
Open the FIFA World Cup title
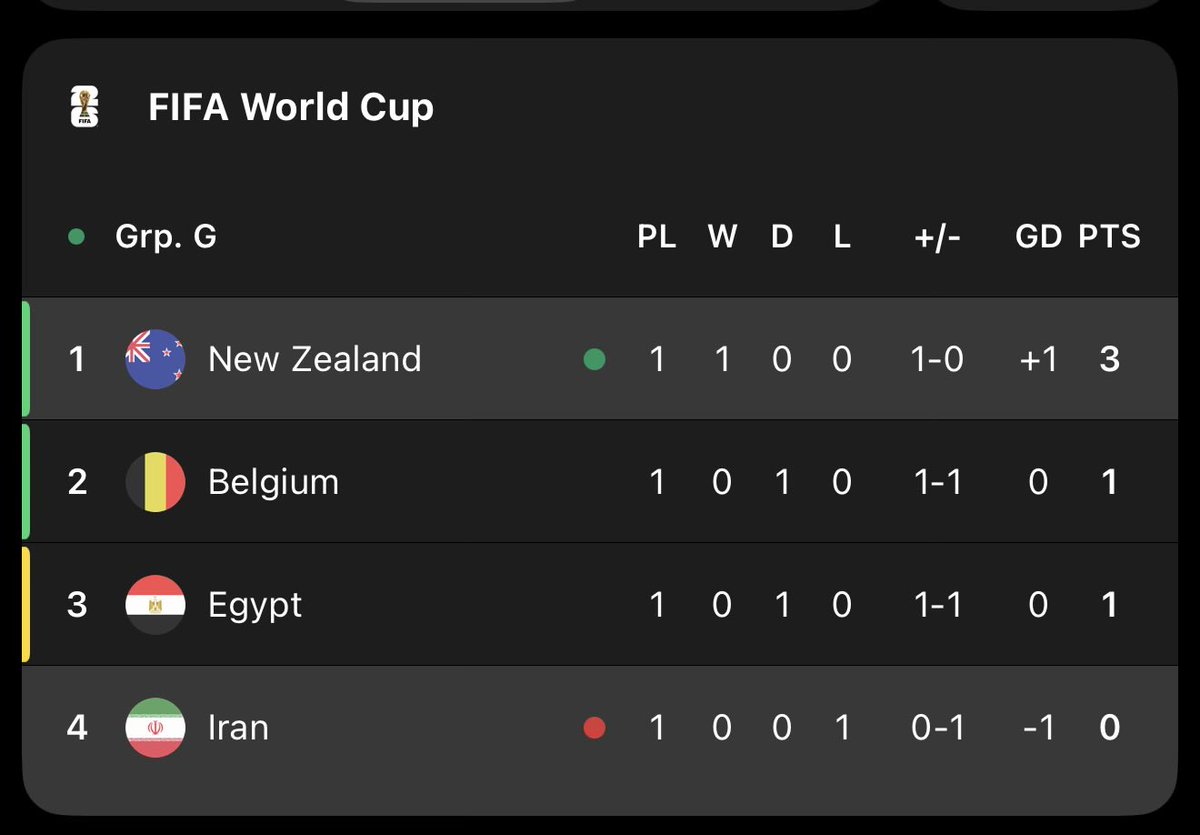coord(291,107)
